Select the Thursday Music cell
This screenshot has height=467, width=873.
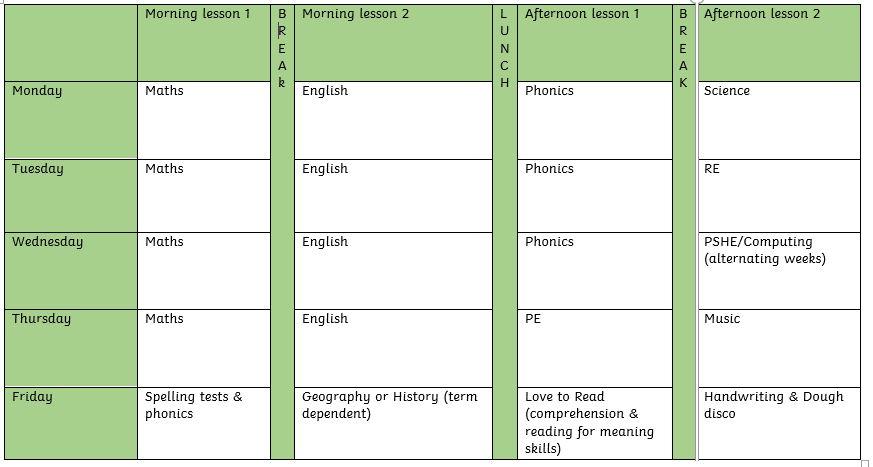779,348
